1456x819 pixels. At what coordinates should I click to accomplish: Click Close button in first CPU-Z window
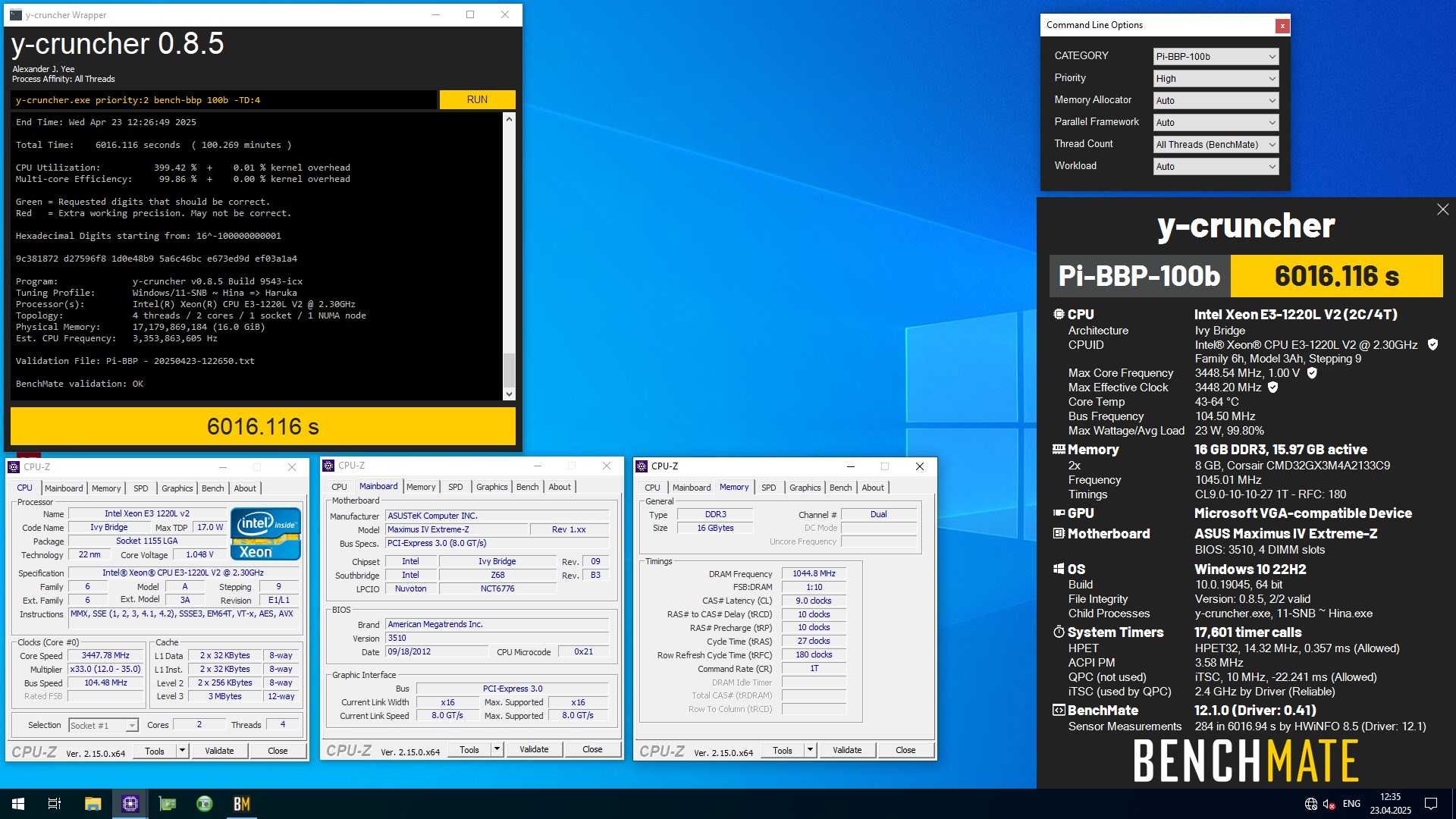[278, 751]
